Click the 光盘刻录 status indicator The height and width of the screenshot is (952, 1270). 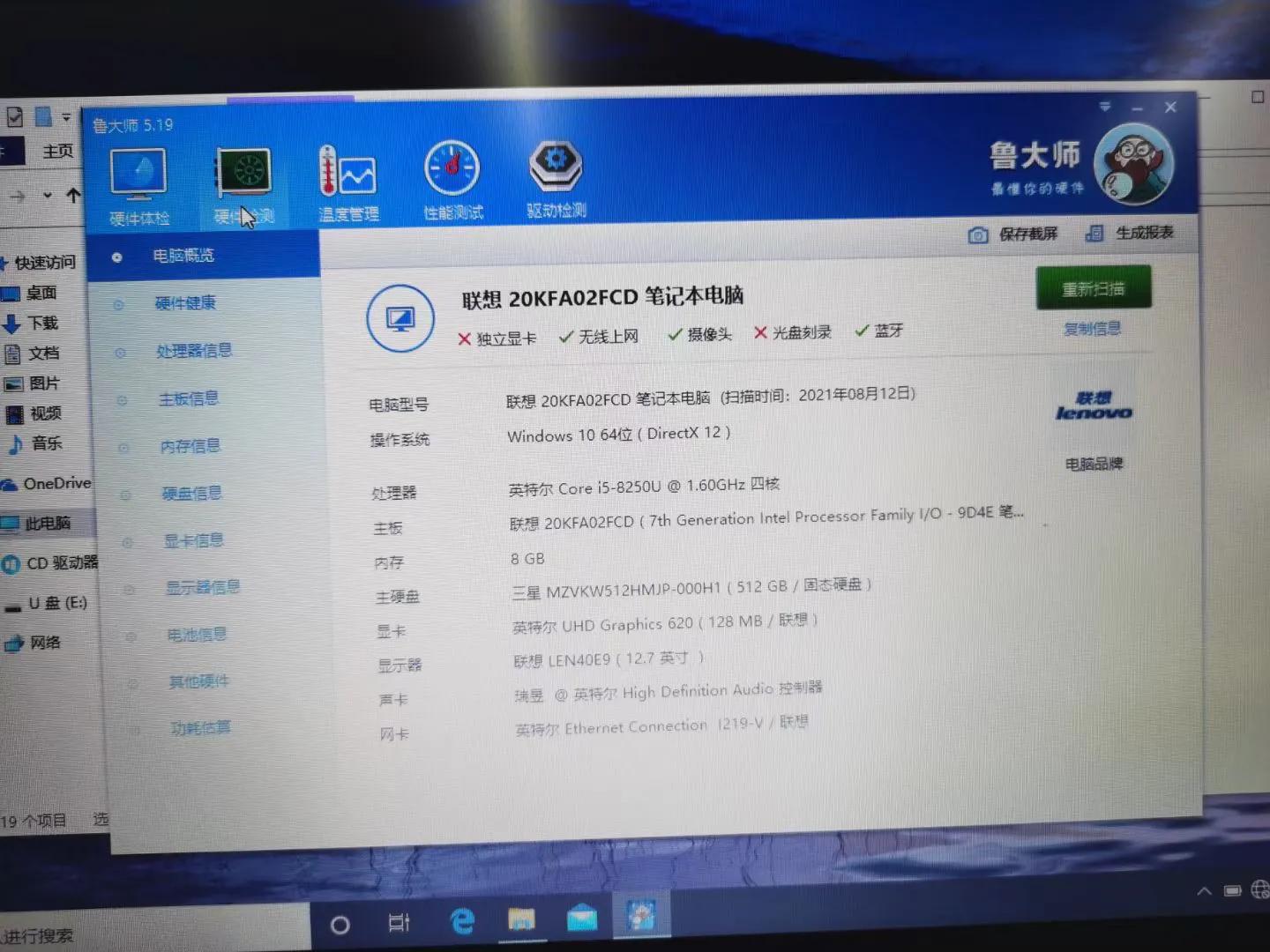tap(793, 332)
